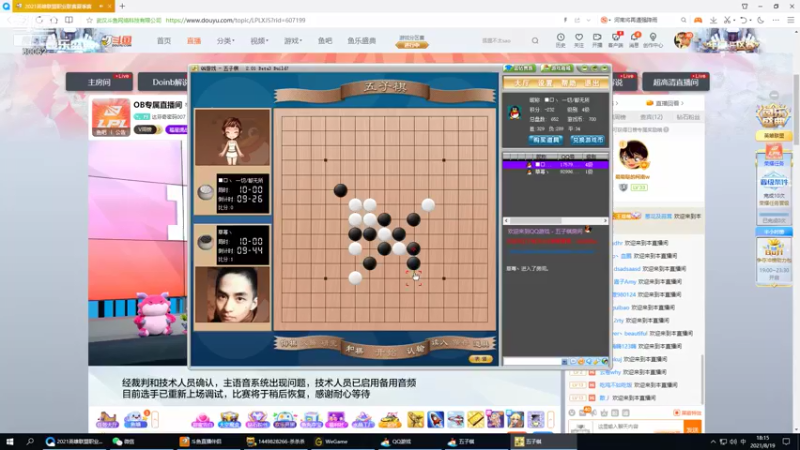800x450 pixels.
Task: Click the bookmark star icon in address bar
Action: point(89,20)
